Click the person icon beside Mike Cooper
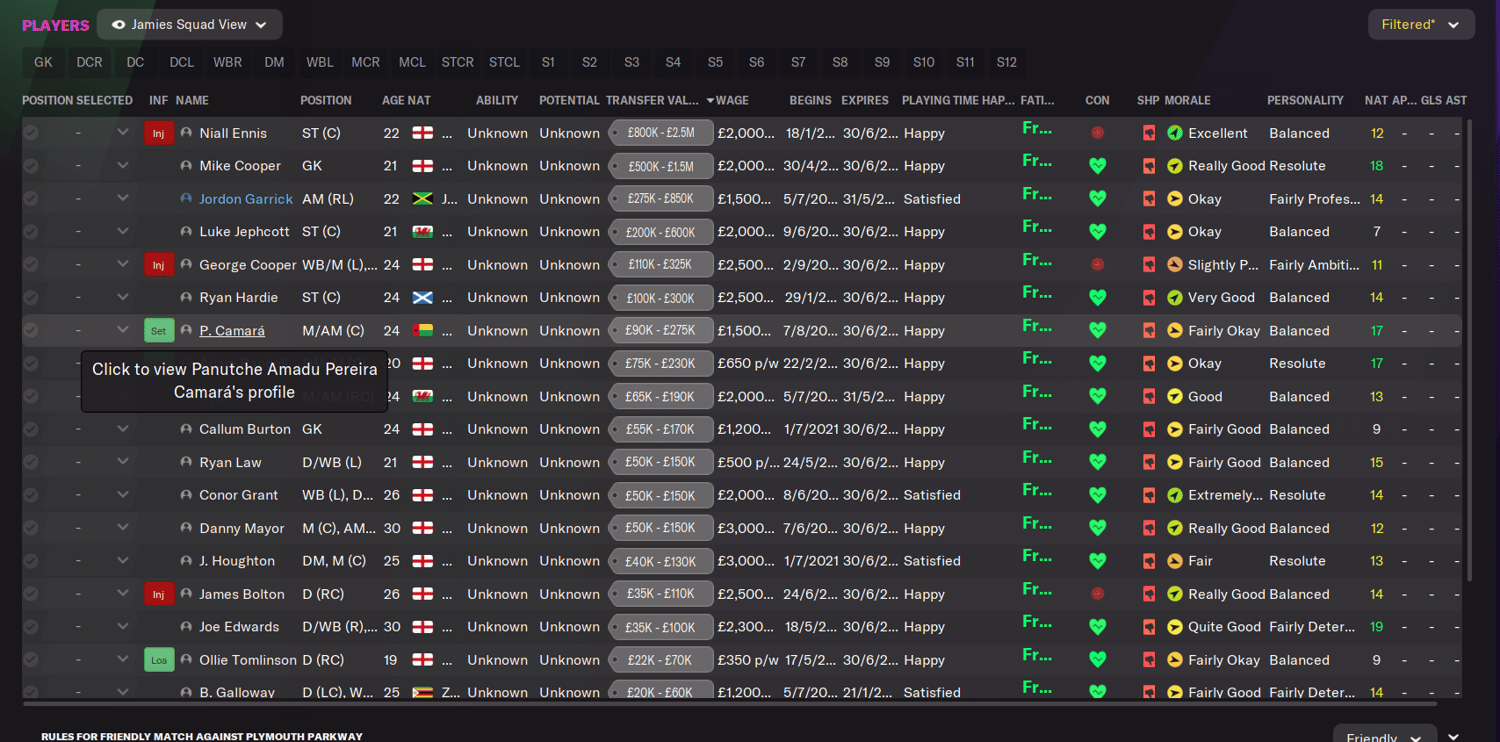Viewport: 1500px width, 742px height. 186,166
